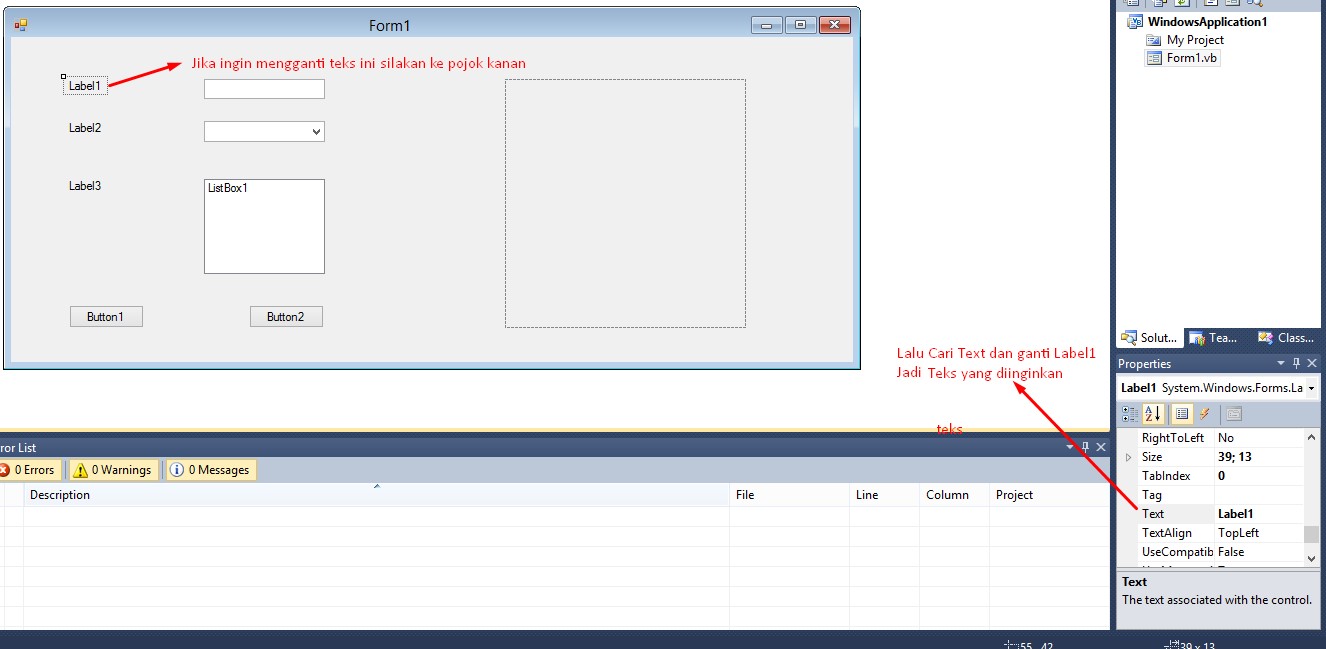This screenshot has height=649, width=1326.
Task: Pin the Properties window with its pin toggle
Action: click(1296, 362)
